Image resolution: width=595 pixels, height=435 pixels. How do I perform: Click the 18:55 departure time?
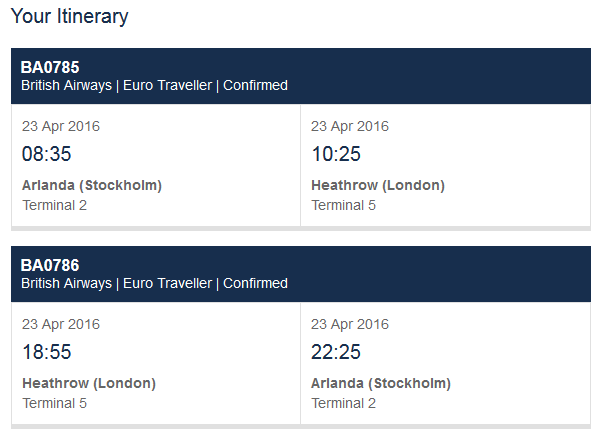pos(47,352)
